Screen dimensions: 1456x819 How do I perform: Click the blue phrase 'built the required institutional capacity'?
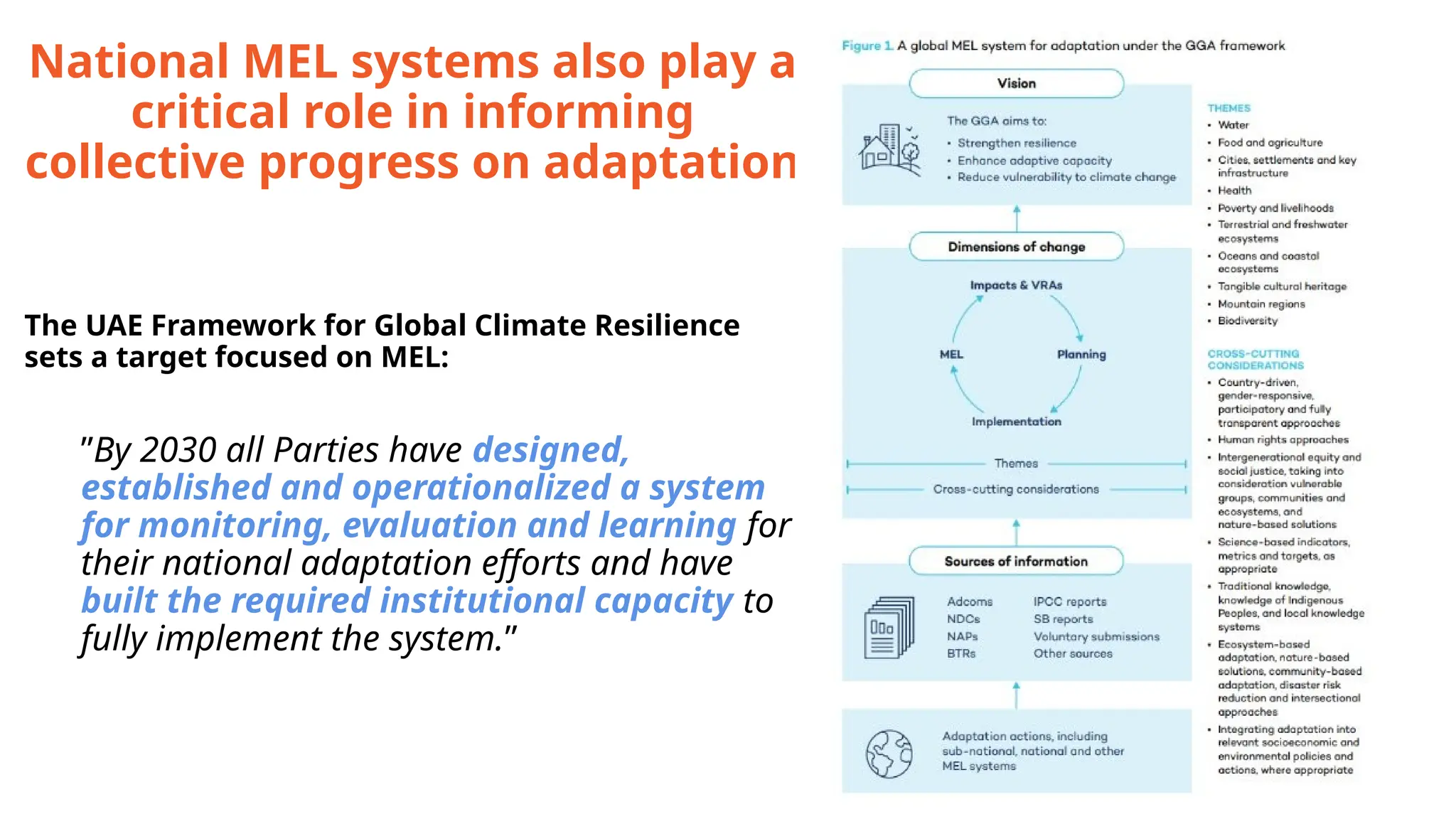(407, 600)
